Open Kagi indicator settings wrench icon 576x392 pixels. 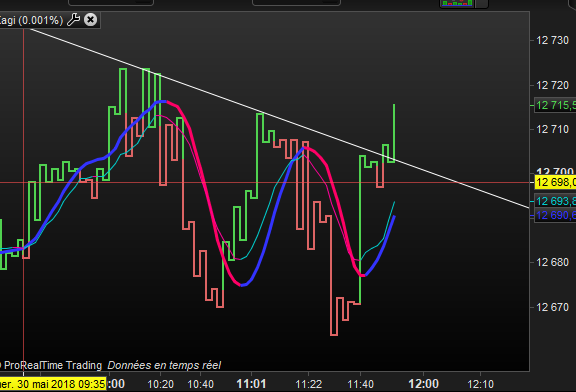[x=73, y=19]
